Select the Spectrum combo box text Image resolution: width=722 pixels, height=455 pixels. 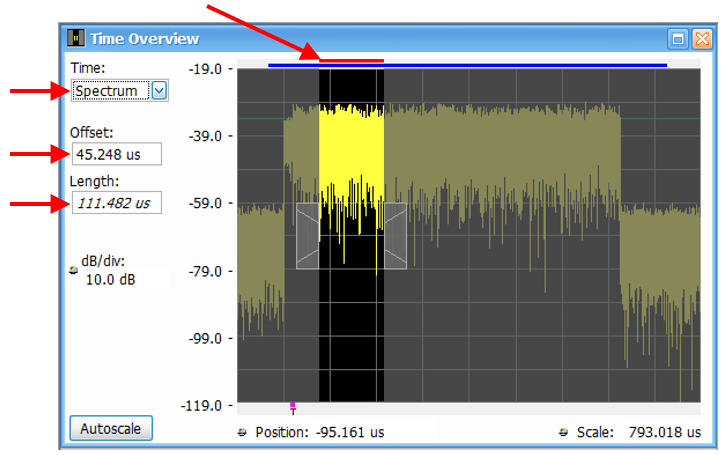[107, 91]
